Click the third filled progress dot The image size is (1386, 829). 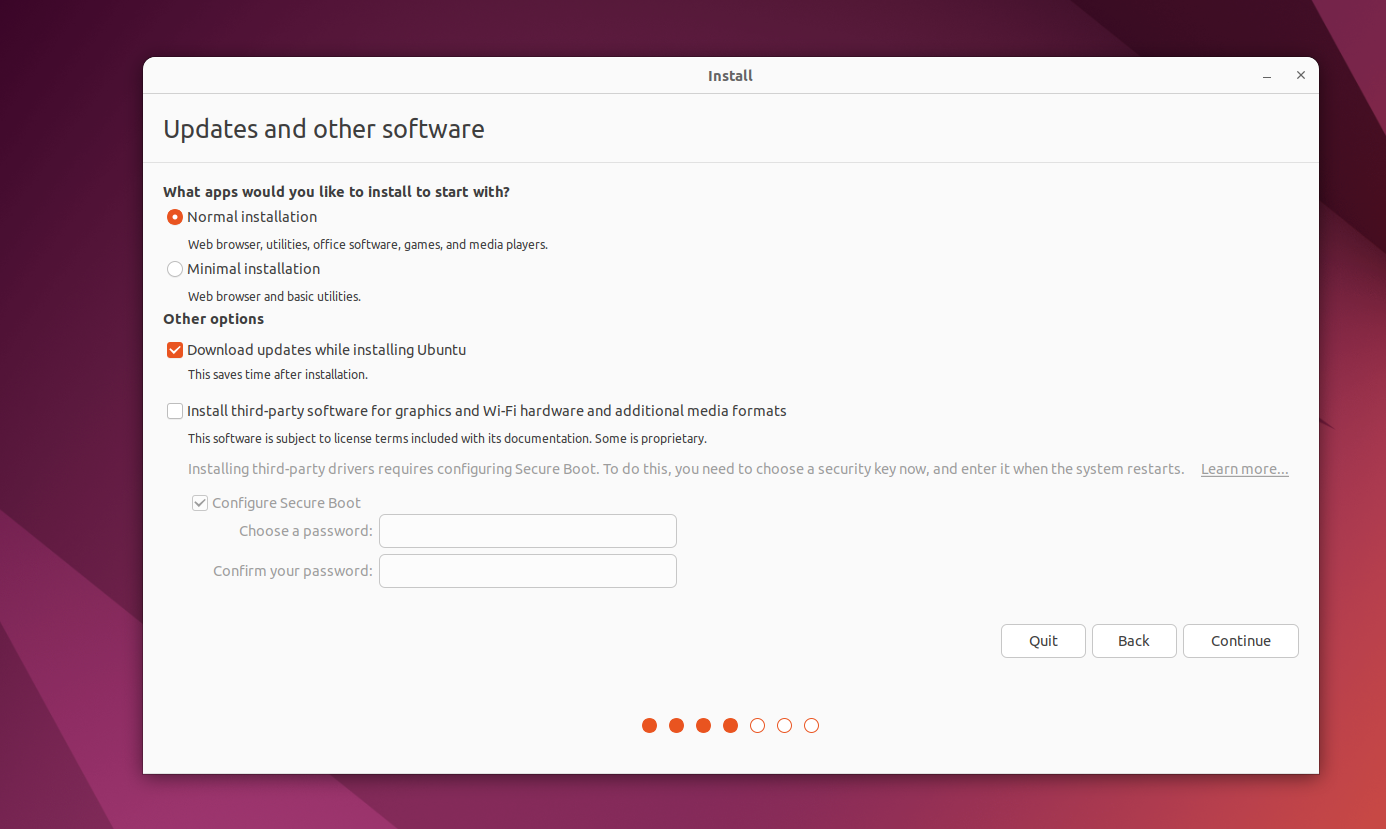click(x=703, y=725)
